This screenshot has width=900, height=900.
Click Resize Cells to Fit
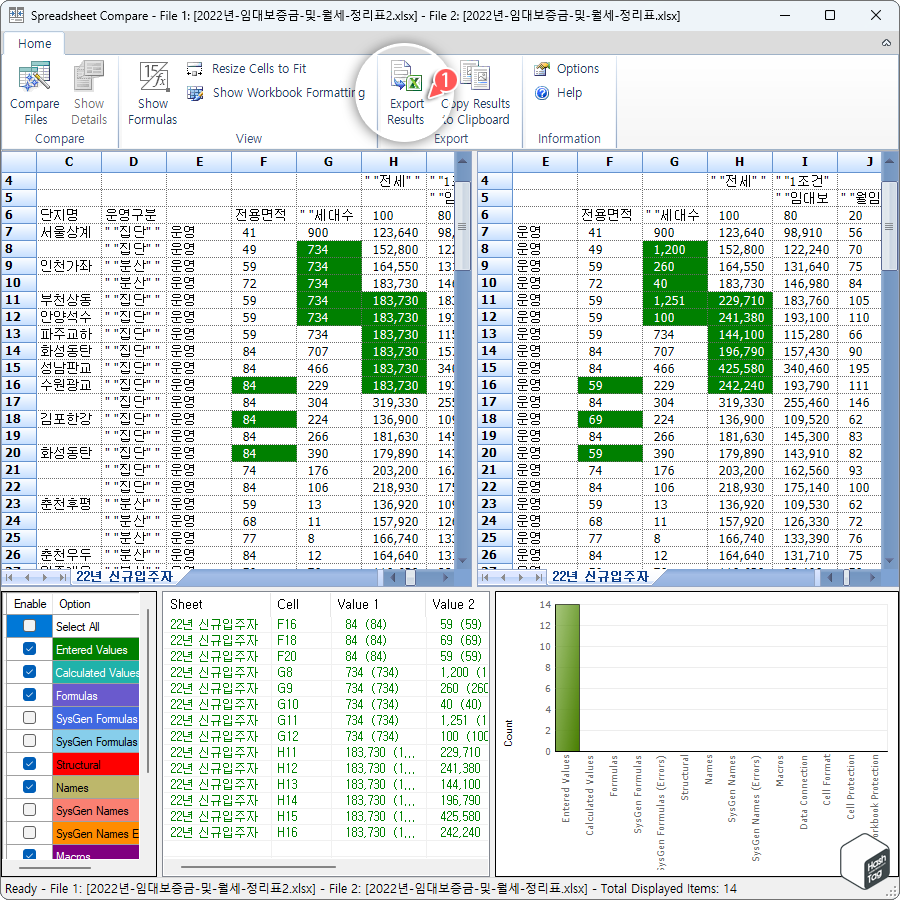(x=247, y=69)
